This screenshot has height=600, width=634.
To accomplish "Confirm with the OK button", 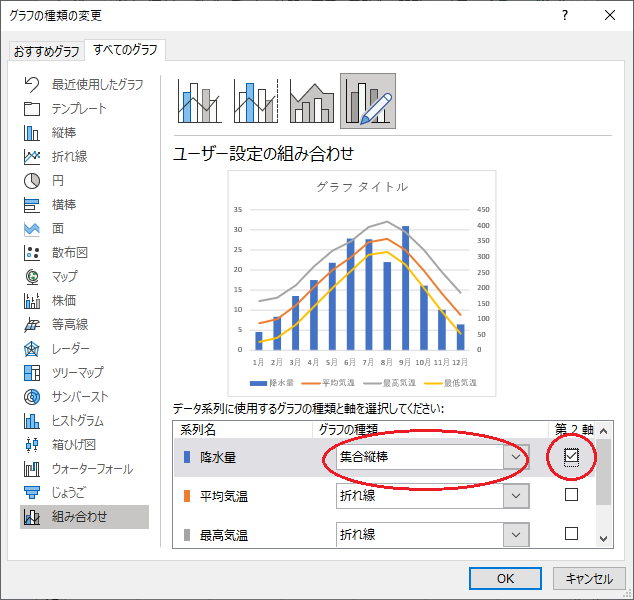I will [506, 578].
